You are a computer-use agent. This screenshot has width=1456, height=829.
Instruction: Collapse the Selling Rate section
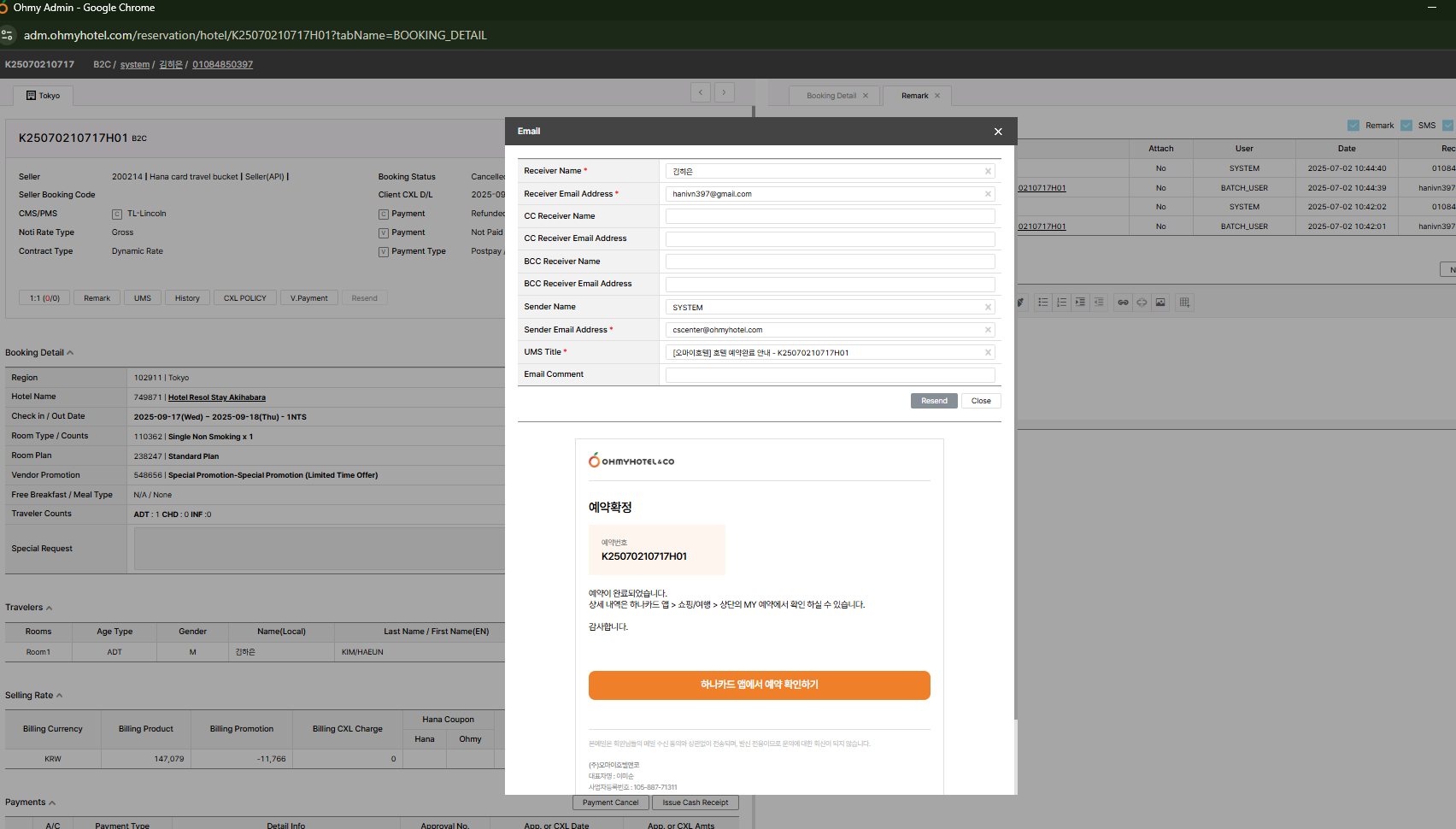[59, 696]
